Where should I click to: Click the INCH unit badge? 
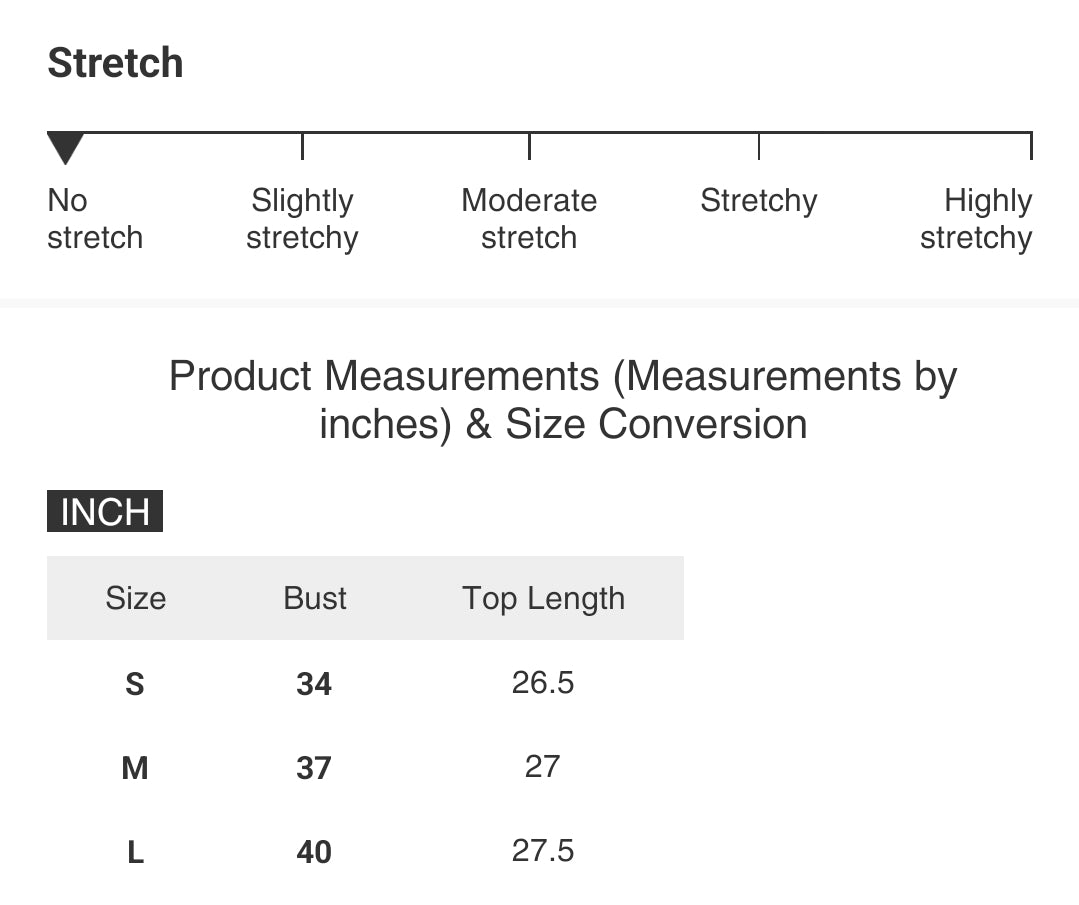105,511
